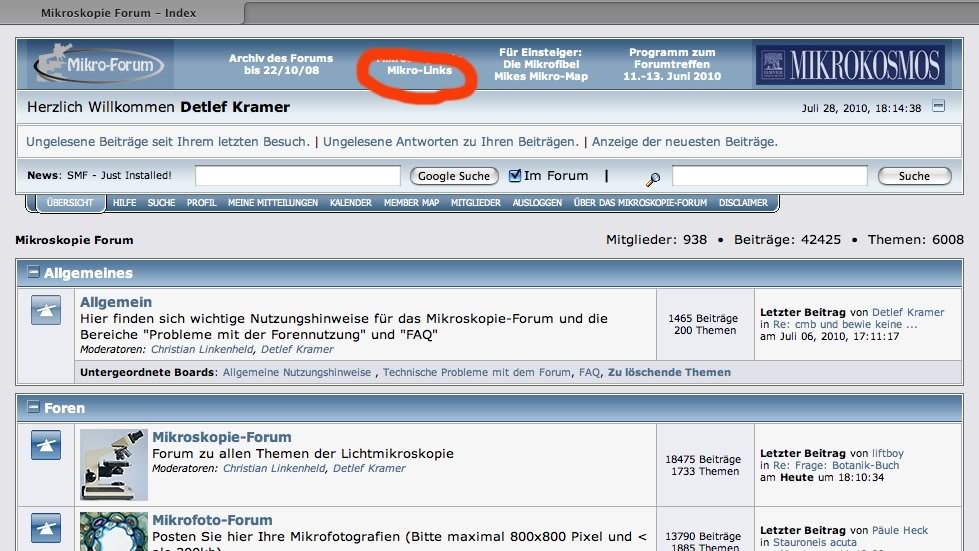Viewport: 979px width, 551px height.
Task: Click the Google search text field
Action: click(297, 176)
